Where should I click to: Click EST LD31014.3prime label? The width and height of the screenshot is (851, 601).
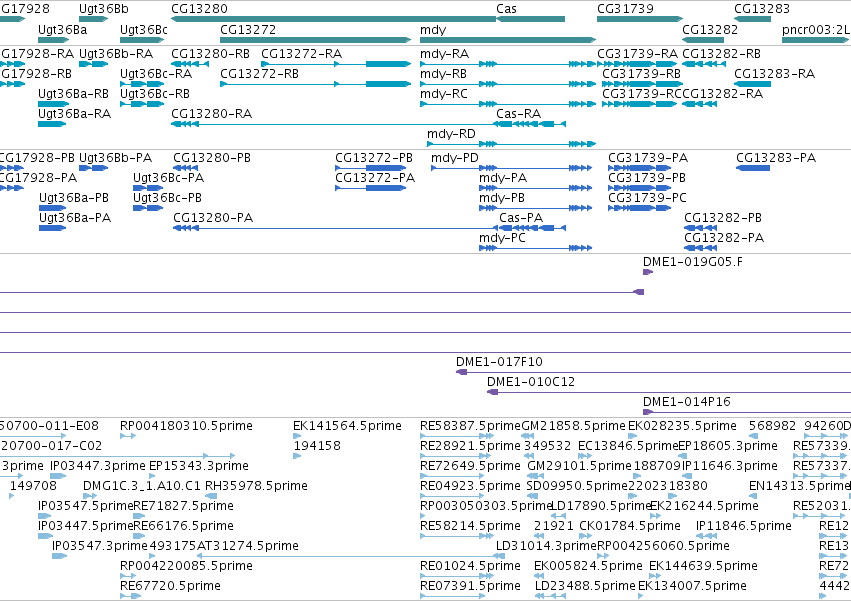click(547, 546)
